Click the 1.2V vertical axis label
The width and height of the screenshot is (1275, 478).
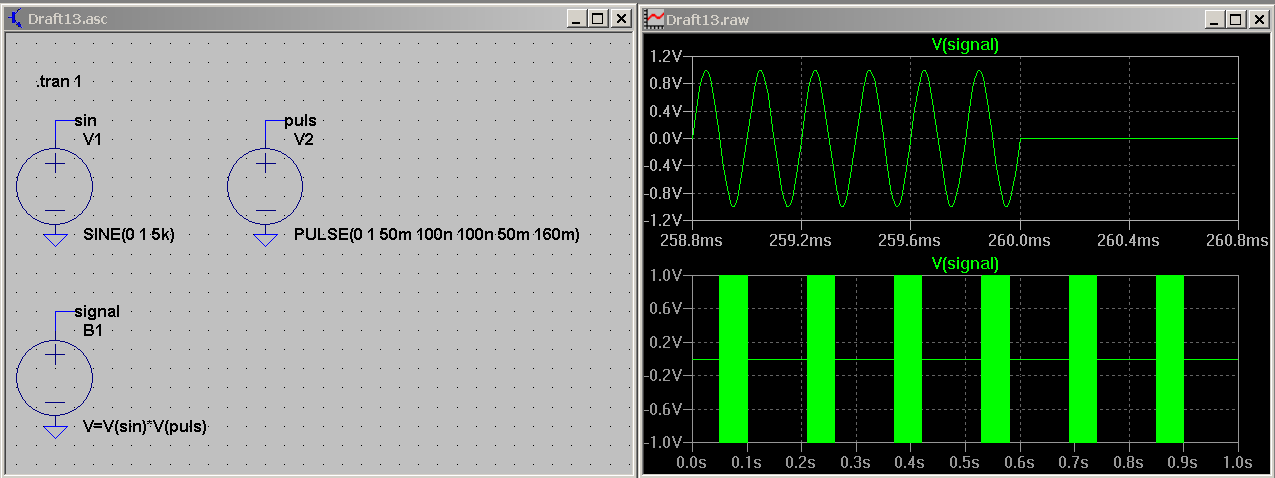coord(666,55)
